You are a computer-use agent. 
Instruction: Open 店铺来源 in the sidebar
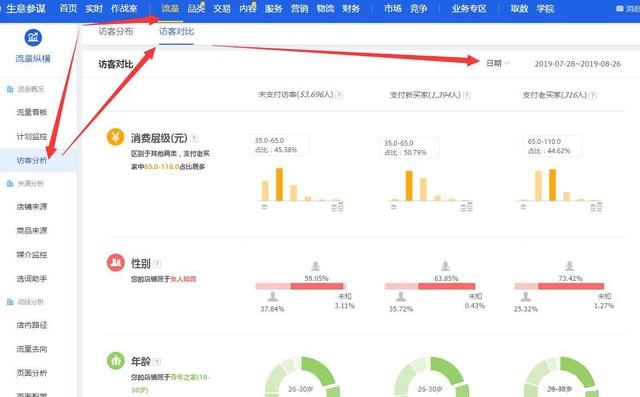pos(32,207)
